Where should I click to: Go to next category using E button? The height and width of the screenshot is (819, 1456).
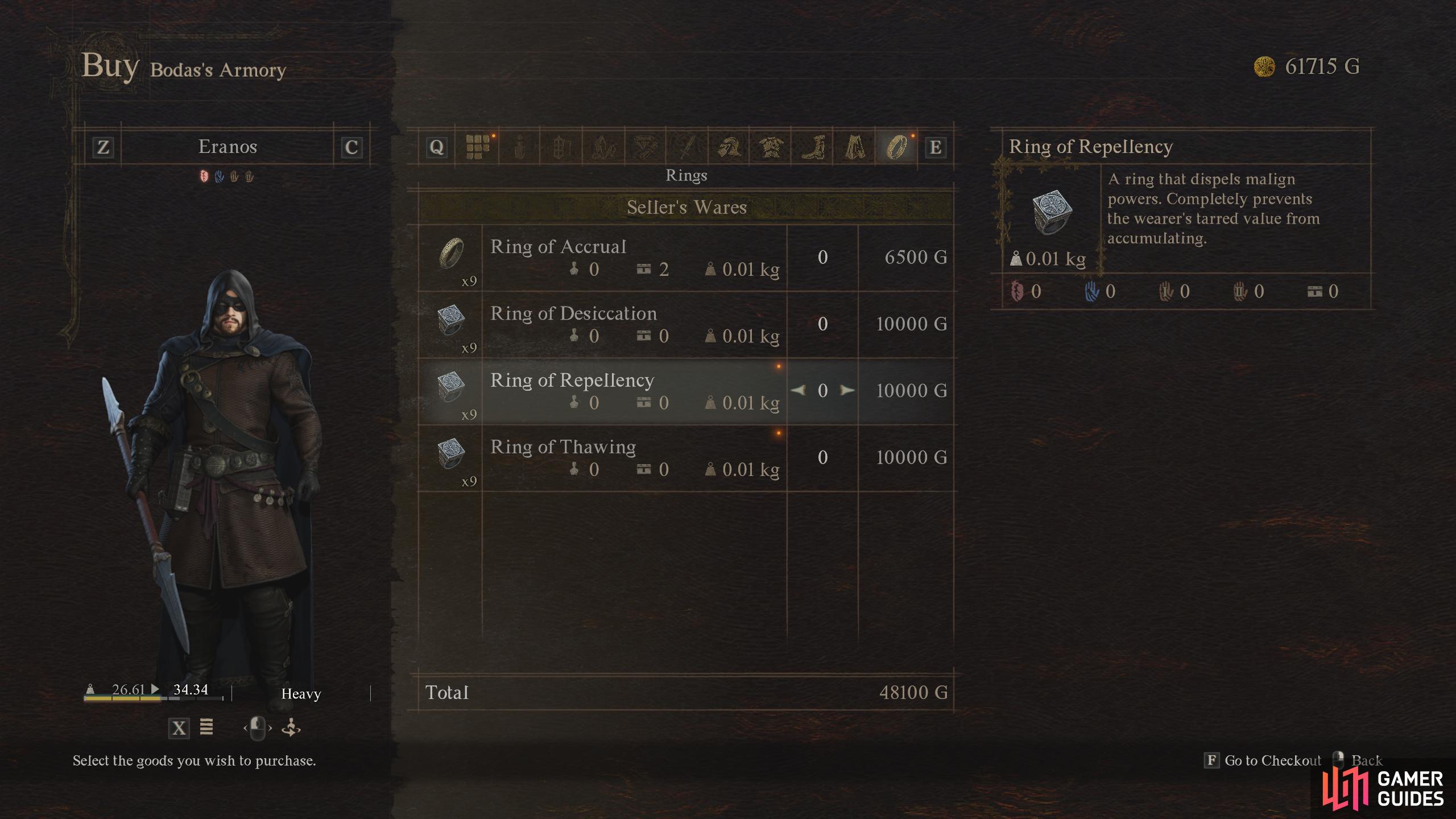pyautogui.click(x=936, y=147)
